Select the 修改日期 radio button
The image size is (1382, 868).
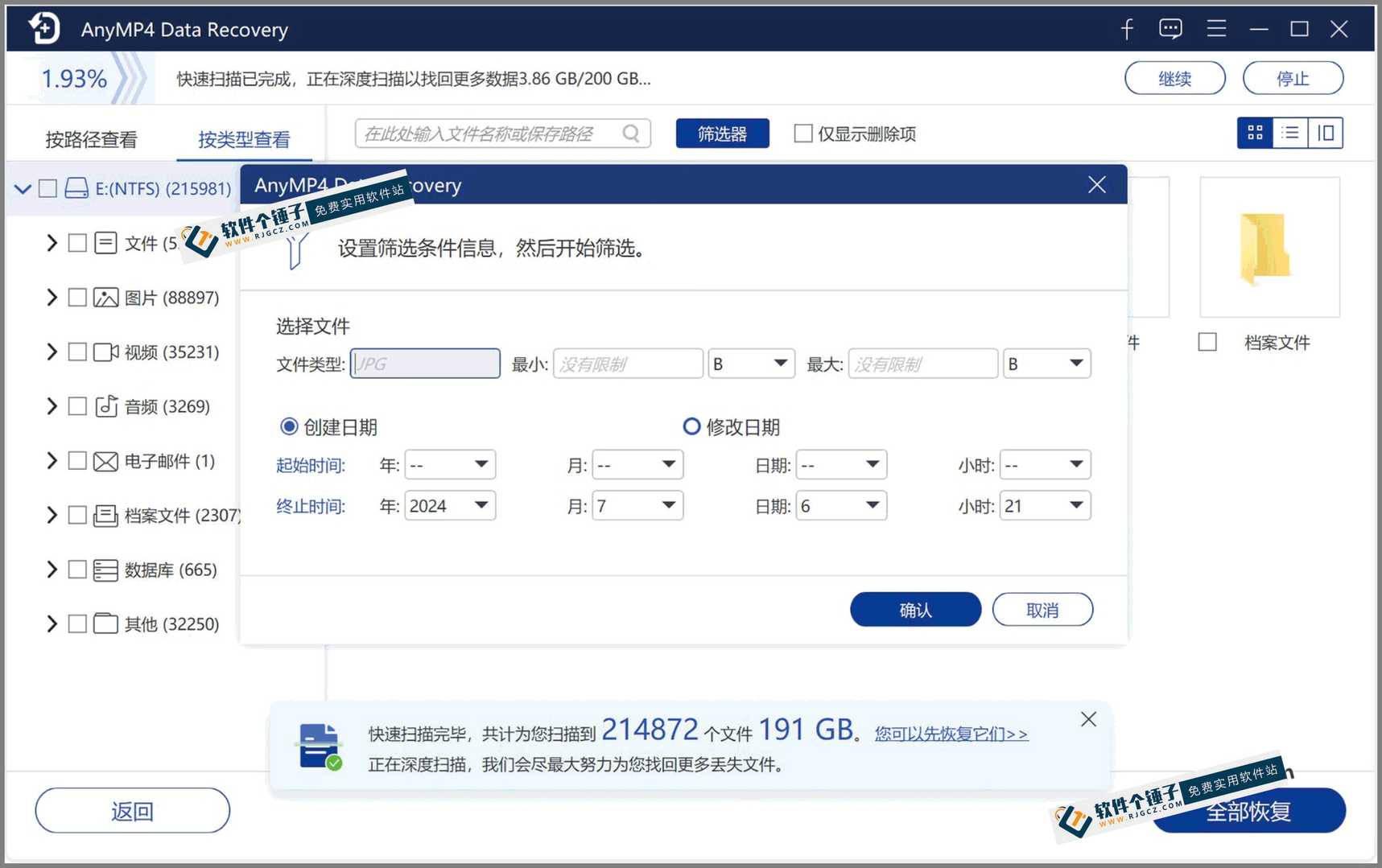(x=691, y=426)
